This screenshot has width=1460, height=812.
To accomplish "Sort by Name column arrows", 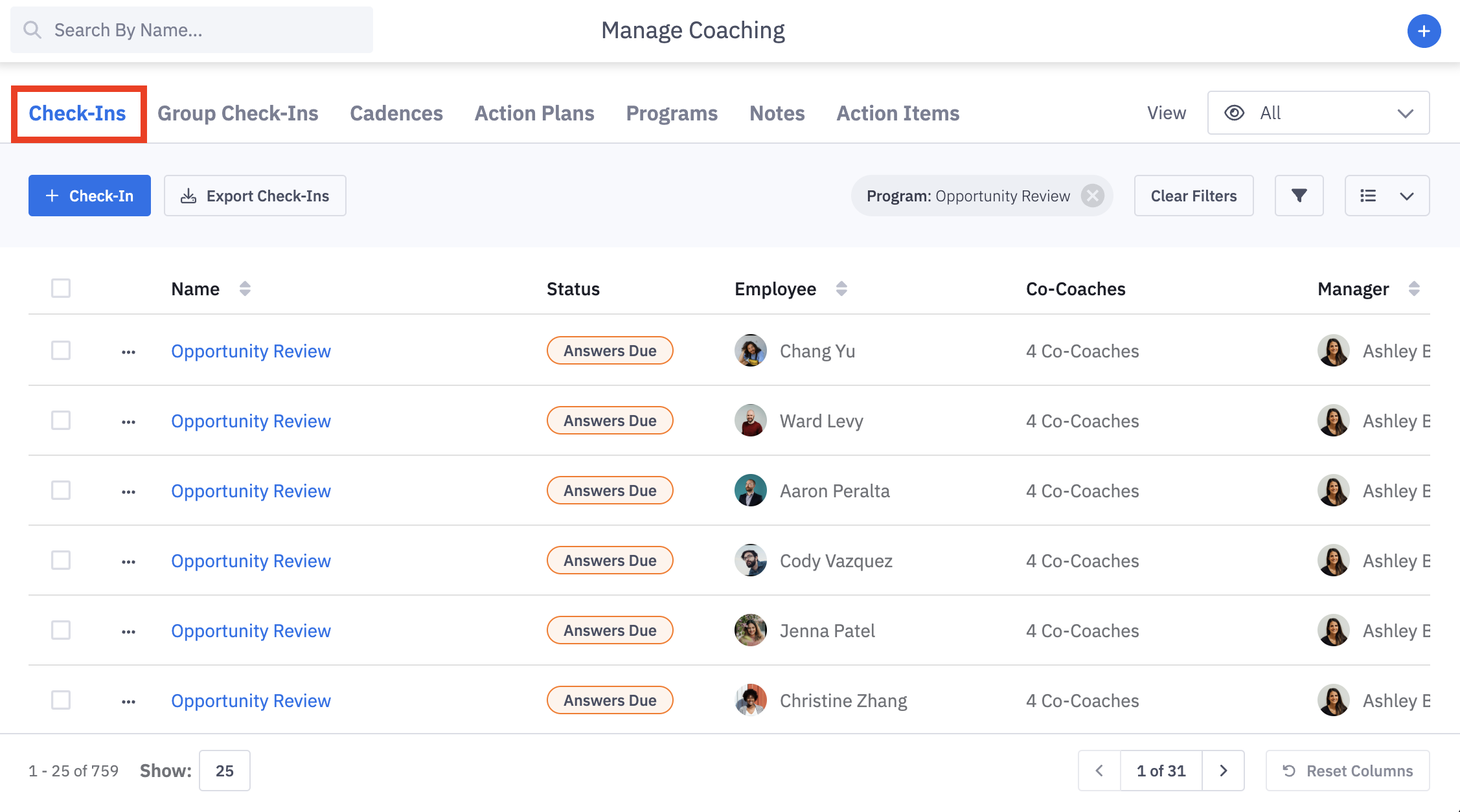I will tap(245, 289).
